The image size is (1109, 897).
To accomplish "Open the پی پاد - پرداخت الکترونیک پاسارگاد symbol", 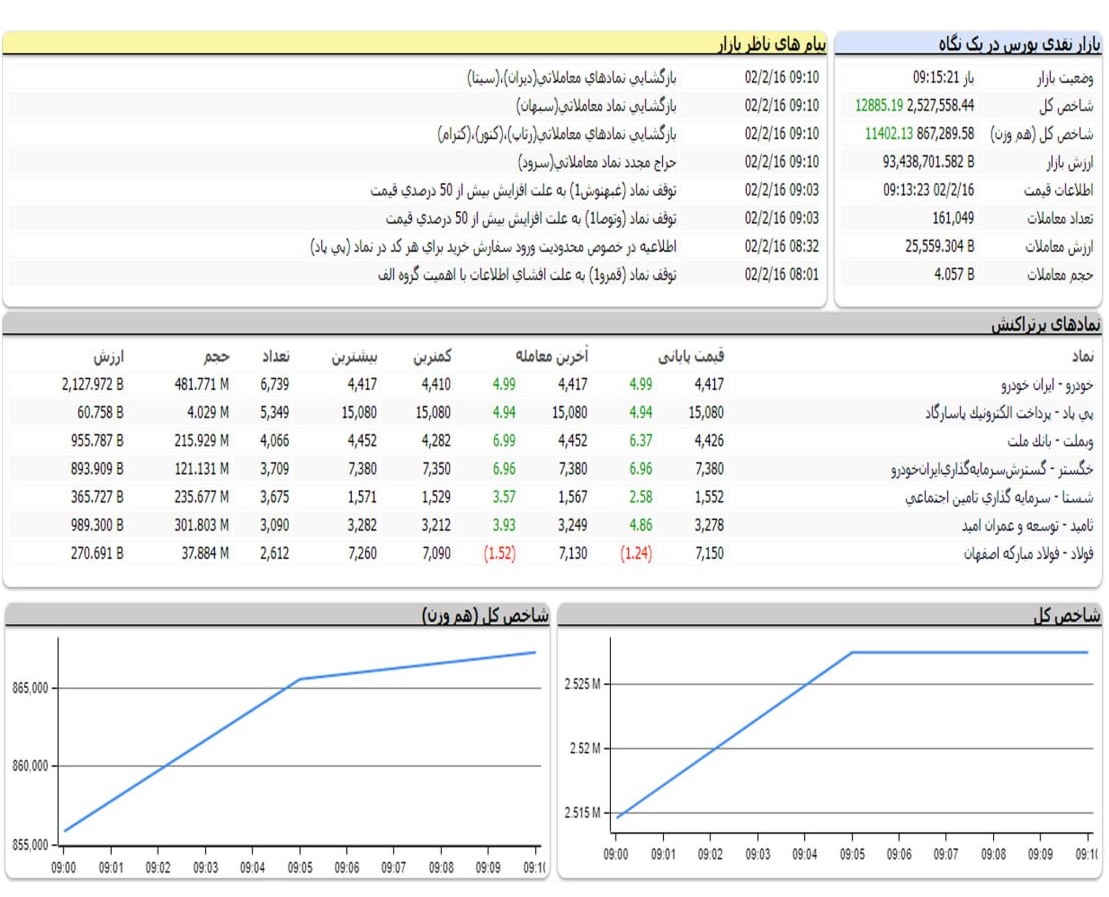I will 1009,413.
